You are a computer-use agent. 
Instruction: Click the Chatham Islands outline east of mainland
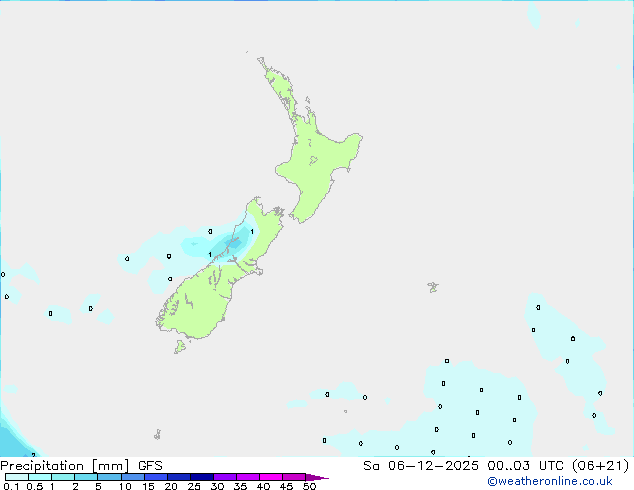433,287
